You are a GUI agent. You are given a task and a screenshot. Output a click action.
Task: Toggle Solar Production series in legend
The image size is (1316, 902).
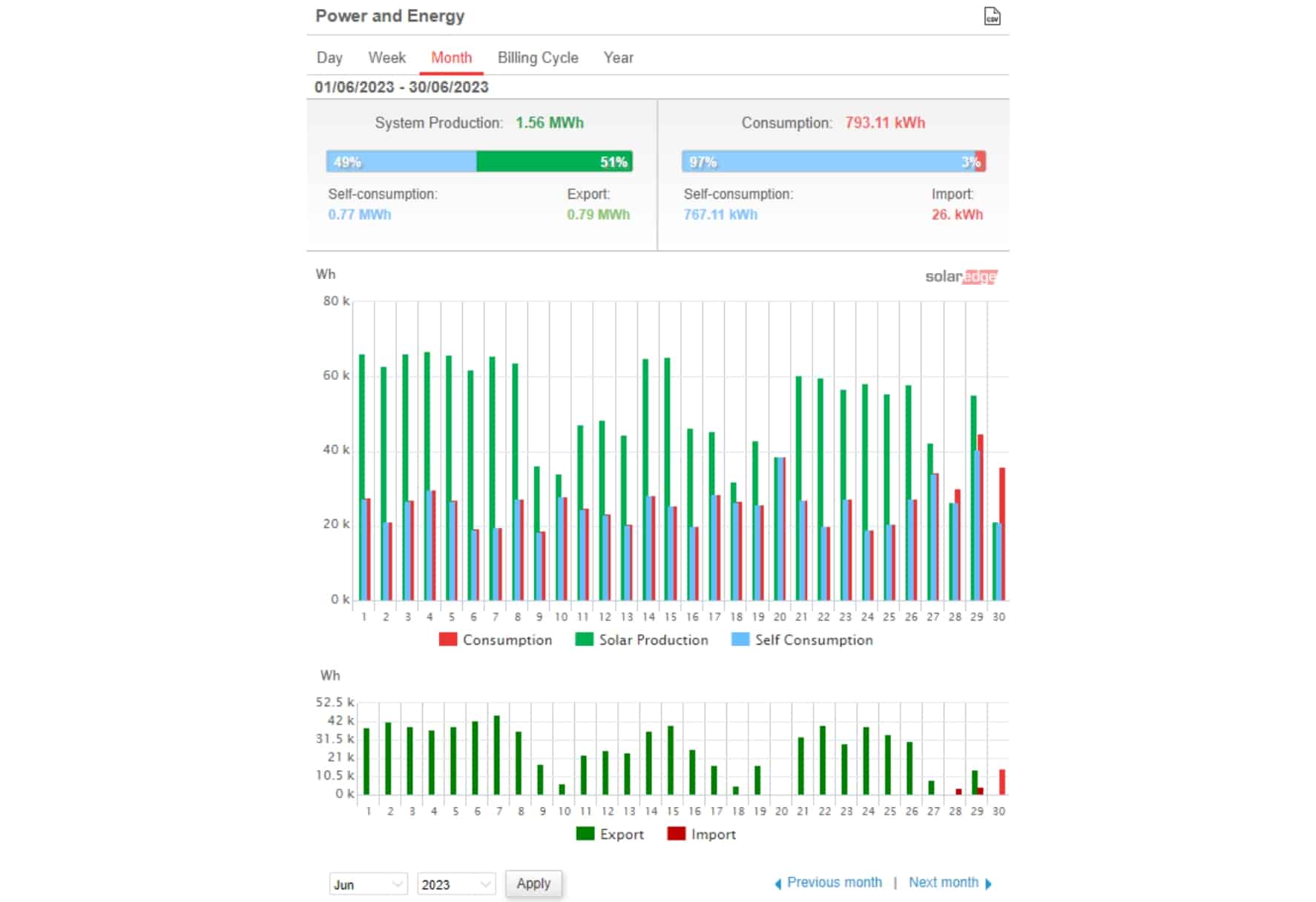642,639
